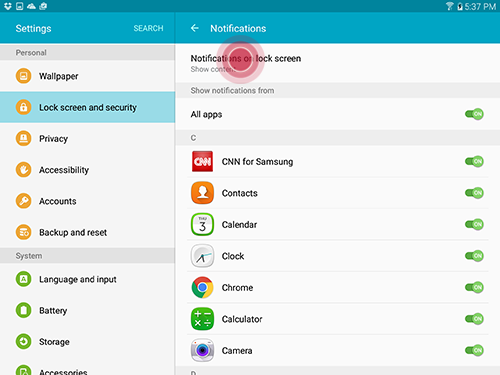Tap the Lock screen and security padlock icon
The width and height of the screenshot is (500, 375).
pyautogui.click(x=23, y=107)
